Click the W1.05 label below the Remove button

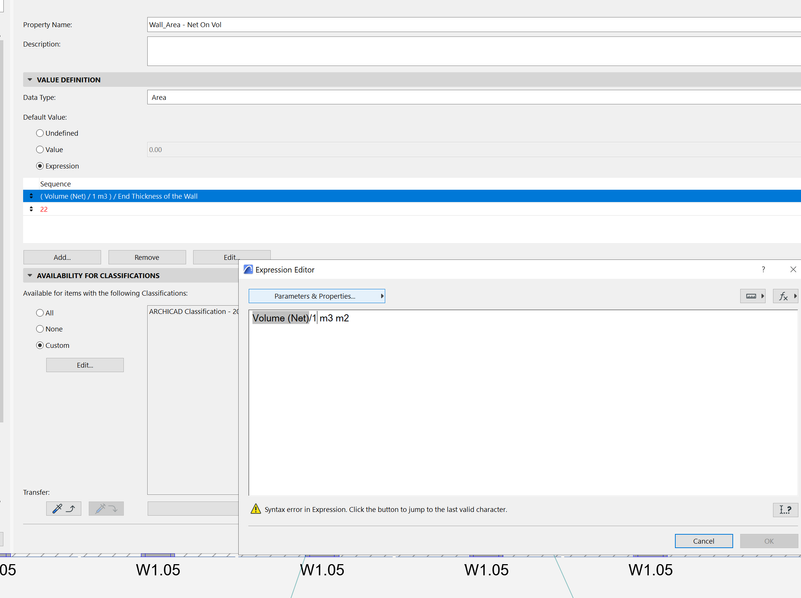pyautogui.click(x=158, y=570)
